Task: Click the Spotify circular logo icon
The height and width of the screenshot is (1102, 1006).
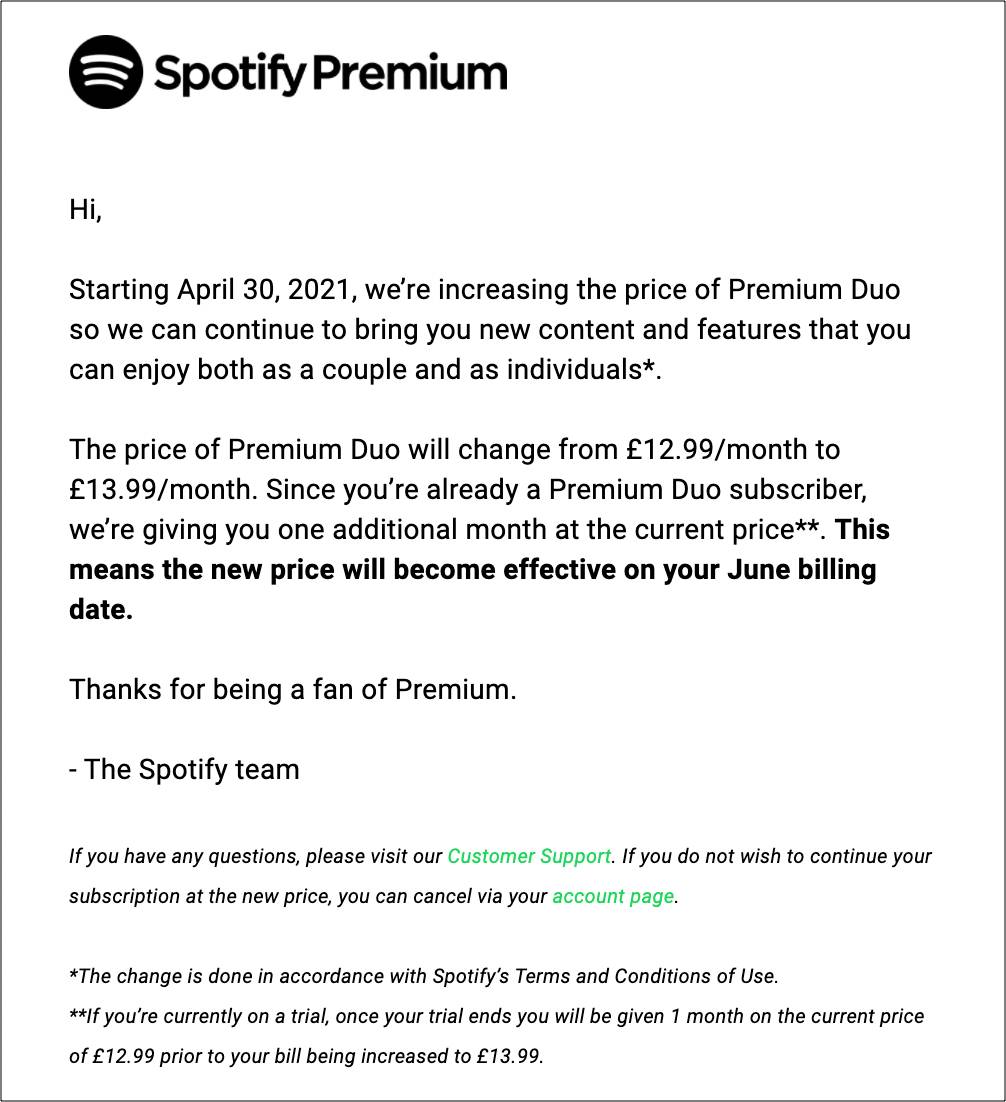Action: [106, 72]
